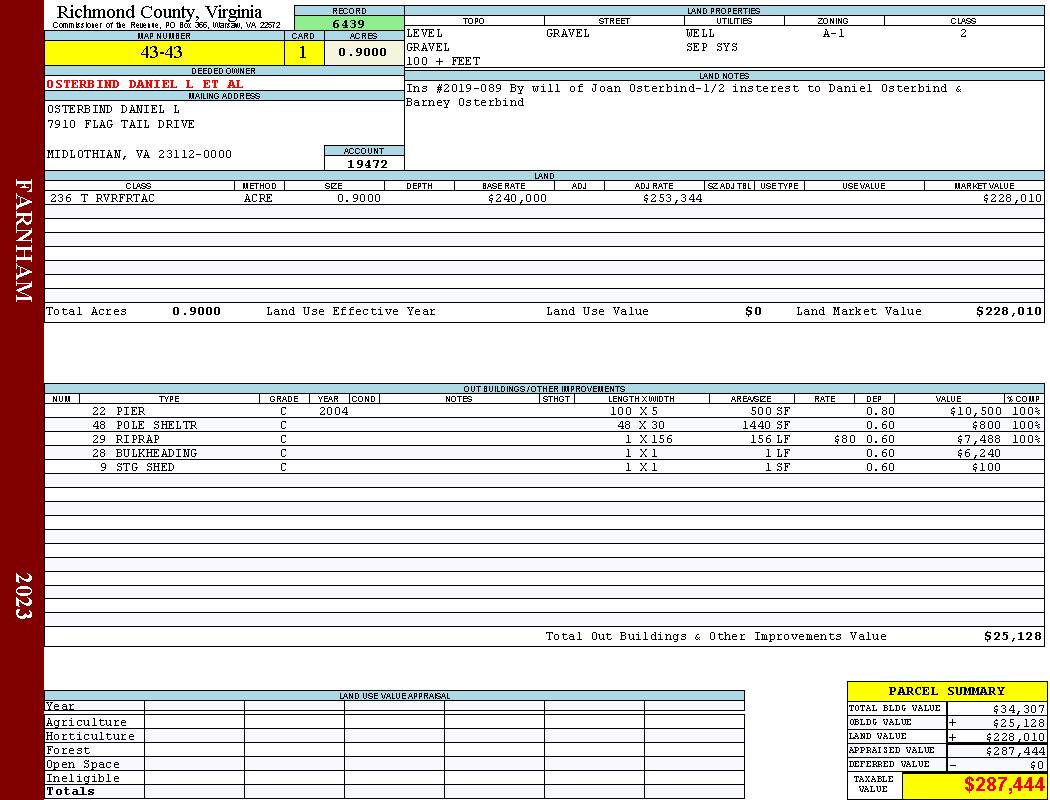The width and height of the screenshot is (1050, 800).
Task: Select POLE SHELTR outbuilding type
Action: coord(156,425)
